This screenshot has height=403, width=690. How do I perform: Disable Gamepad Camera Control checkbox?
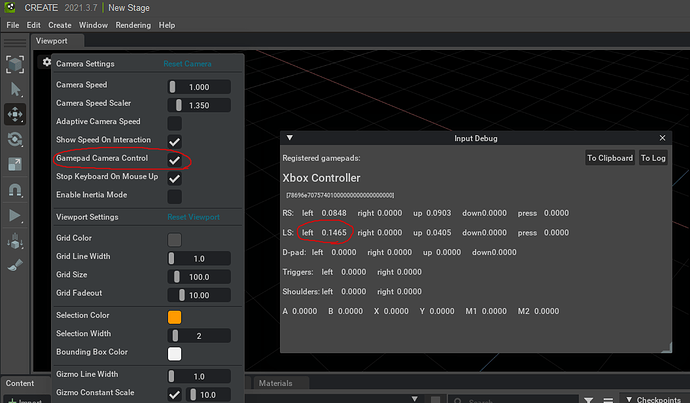[175, 160]
